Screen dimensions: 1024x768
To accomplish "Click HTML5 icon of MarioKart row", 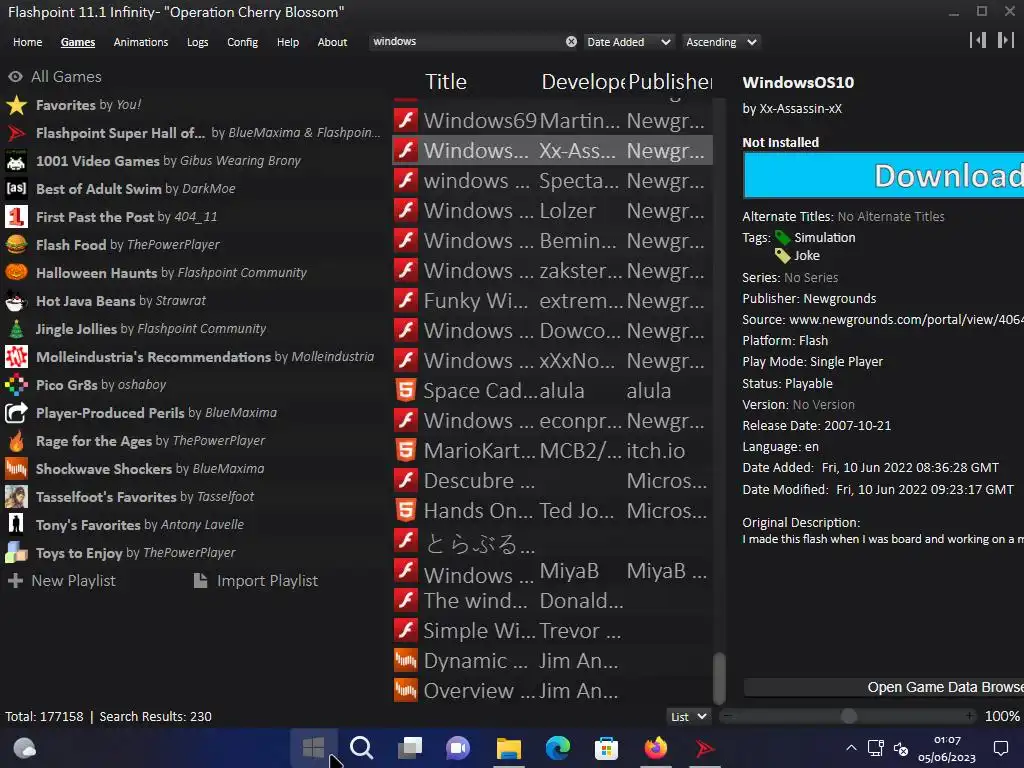I will click(406, 451).
